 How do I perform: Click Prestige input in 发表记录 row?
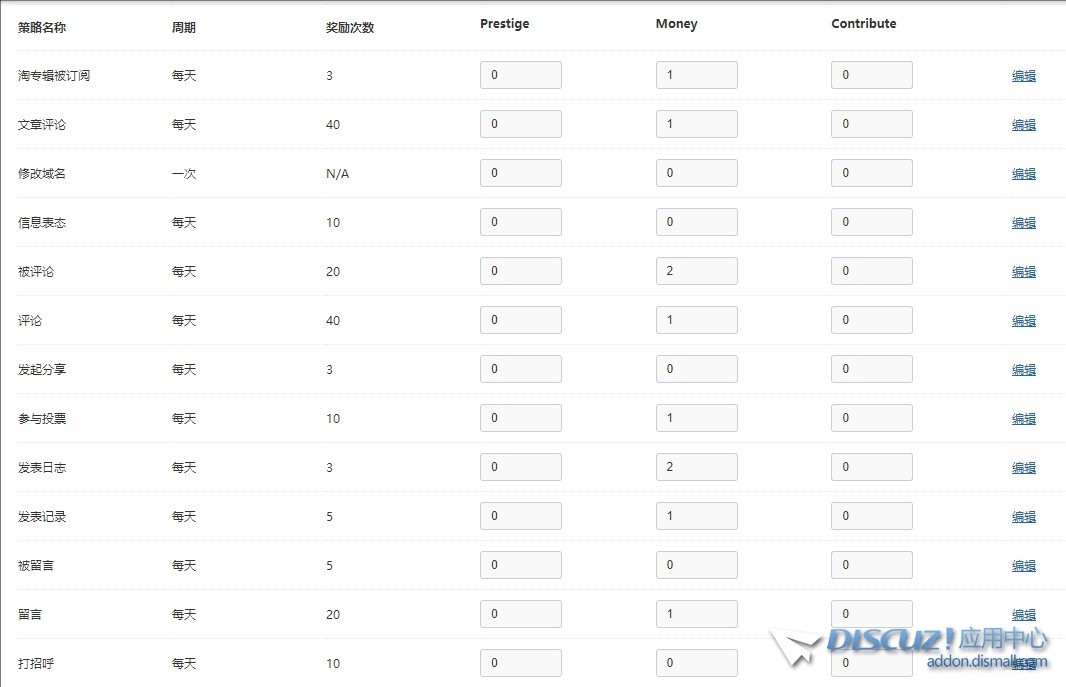click(x=520, y=516)
